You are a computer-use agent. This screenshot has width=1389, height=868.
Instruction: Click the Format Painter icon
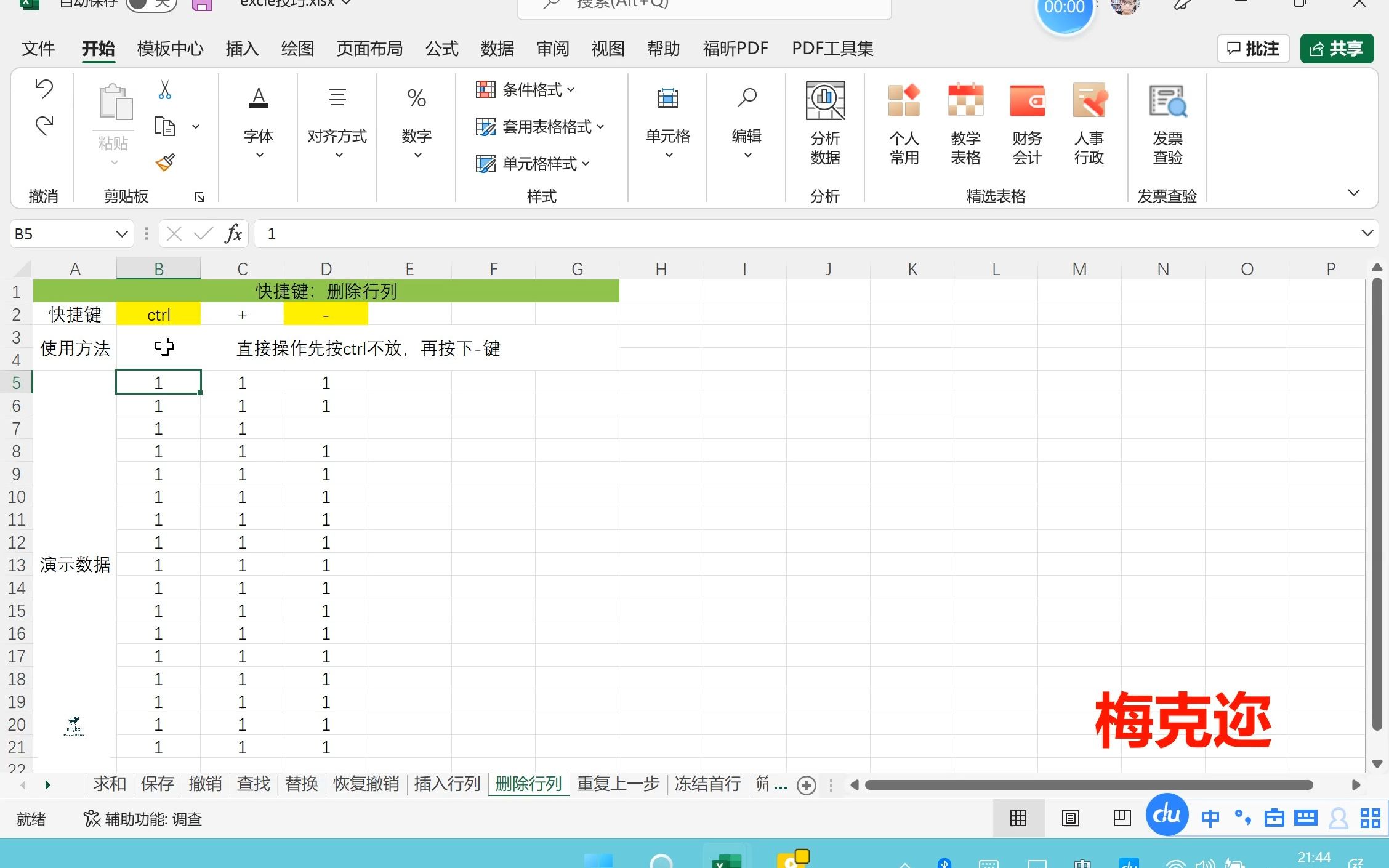[x=165, y=163]
